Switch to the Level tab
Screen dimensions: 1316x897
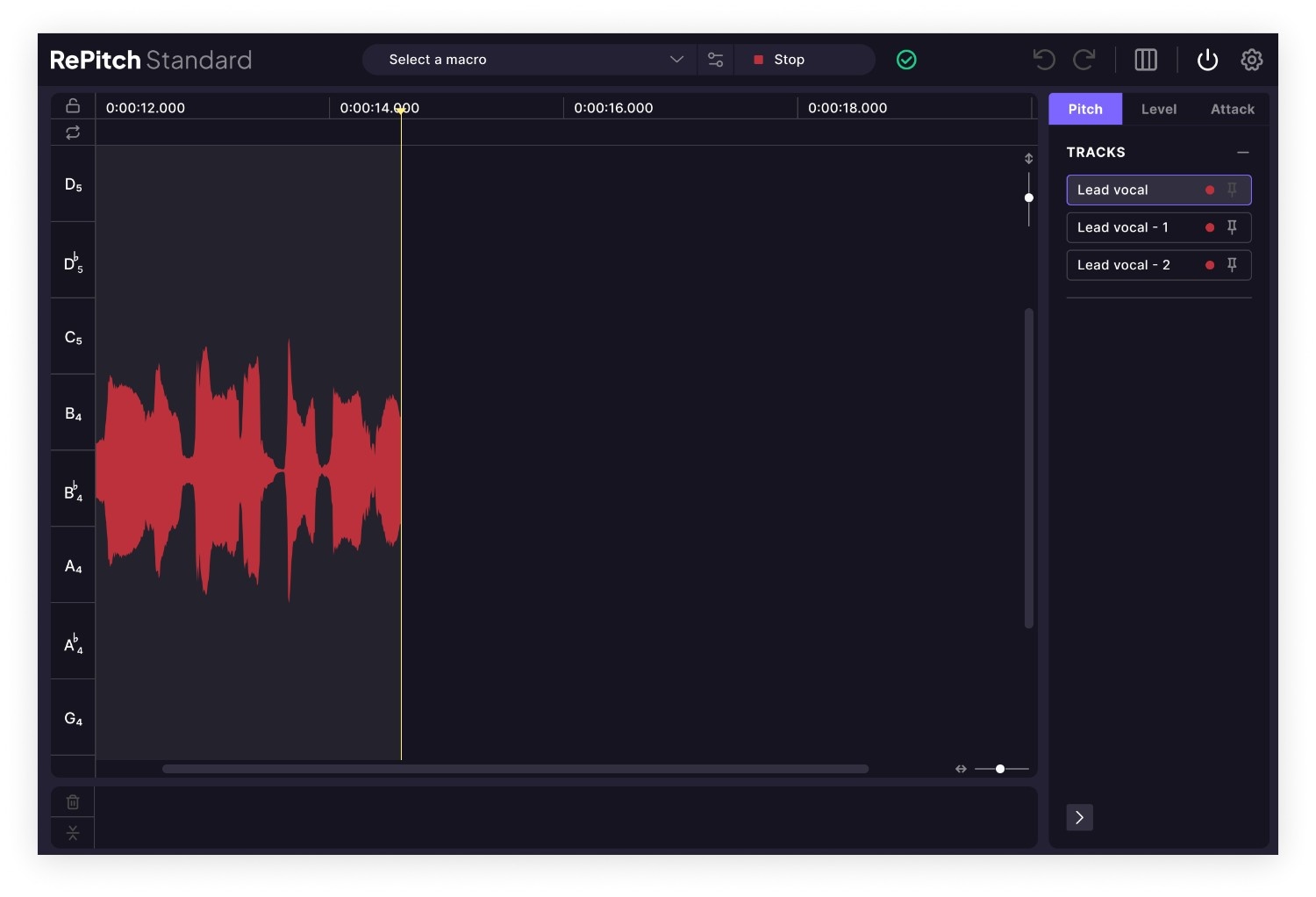(1158, 109)
